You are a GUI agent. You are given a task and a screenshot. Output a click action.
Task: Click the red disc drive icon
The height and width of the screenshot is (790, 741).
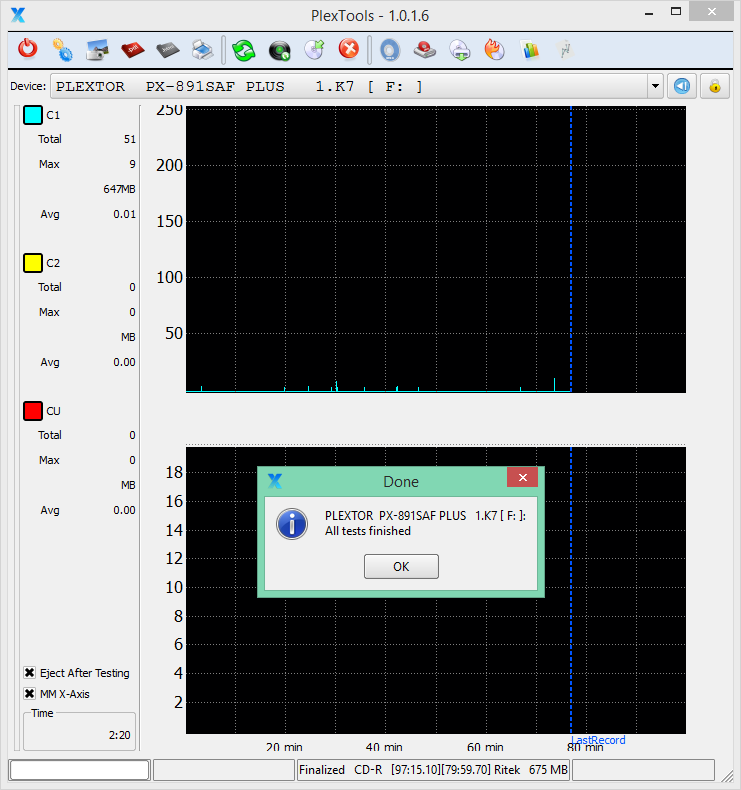coord(425,50)
